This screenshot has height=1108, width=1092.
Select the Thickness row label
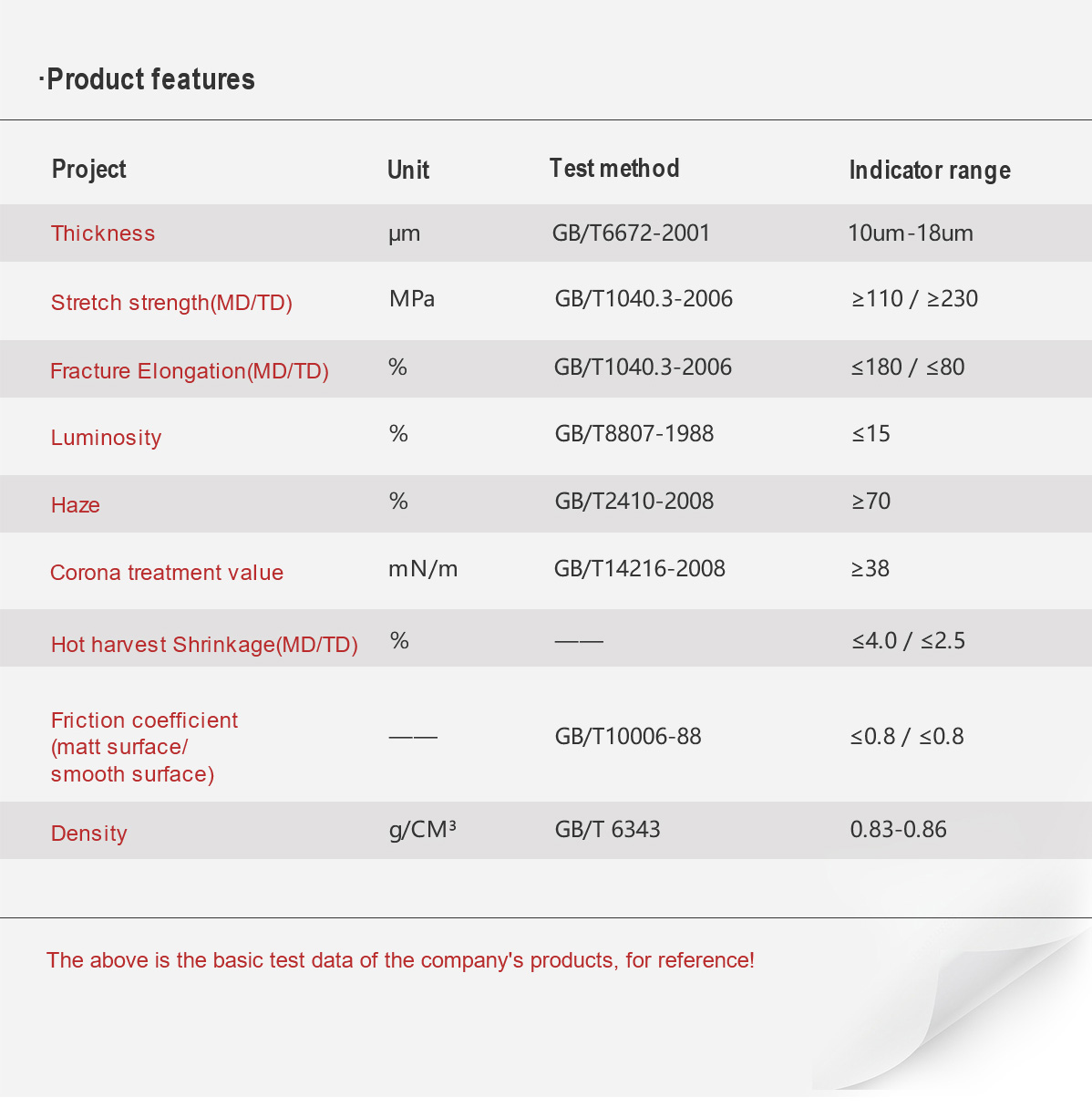pyautogui.click(x=103, y=233)
